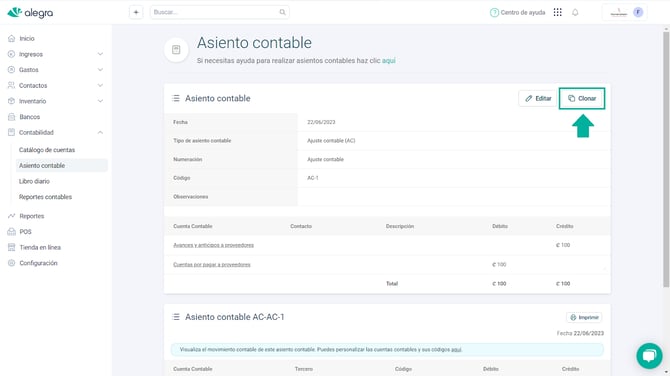
Task: Open Avances y anticipos a proveedores account link
Action: (213, 245)
